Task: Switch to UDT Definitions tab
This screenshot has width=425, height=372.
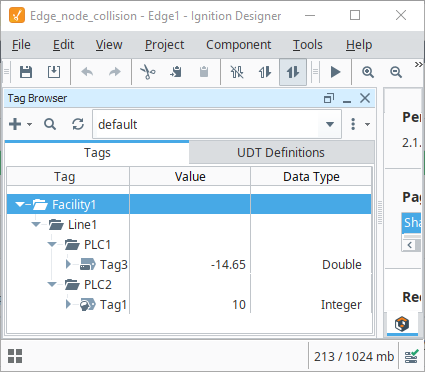Action: coord(281,152)
